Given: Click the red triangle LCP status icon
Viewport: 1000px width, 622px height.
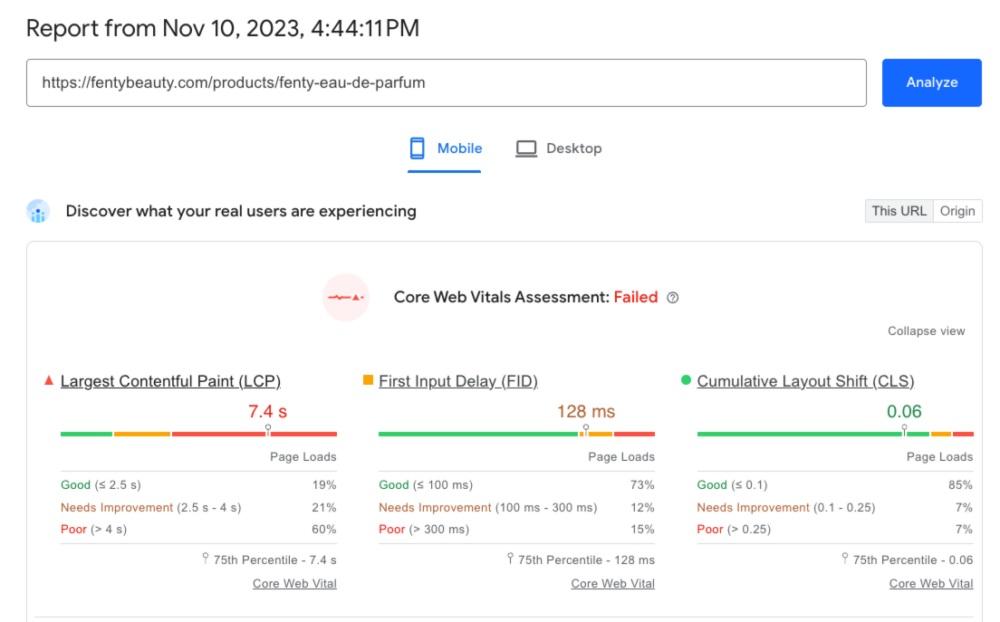Looking at the screenshot, I should (x=48, y=380).
